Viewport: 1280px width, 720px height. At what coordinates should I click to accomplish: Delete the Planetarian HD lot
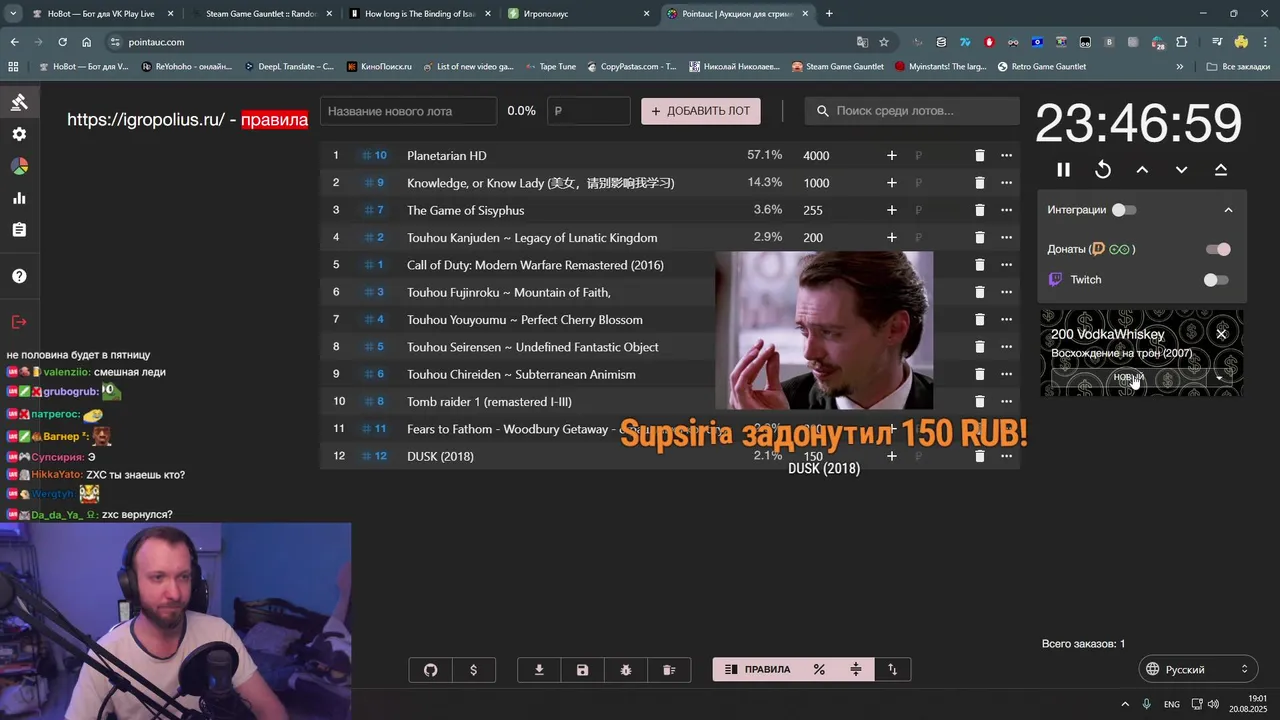[980, 155]
